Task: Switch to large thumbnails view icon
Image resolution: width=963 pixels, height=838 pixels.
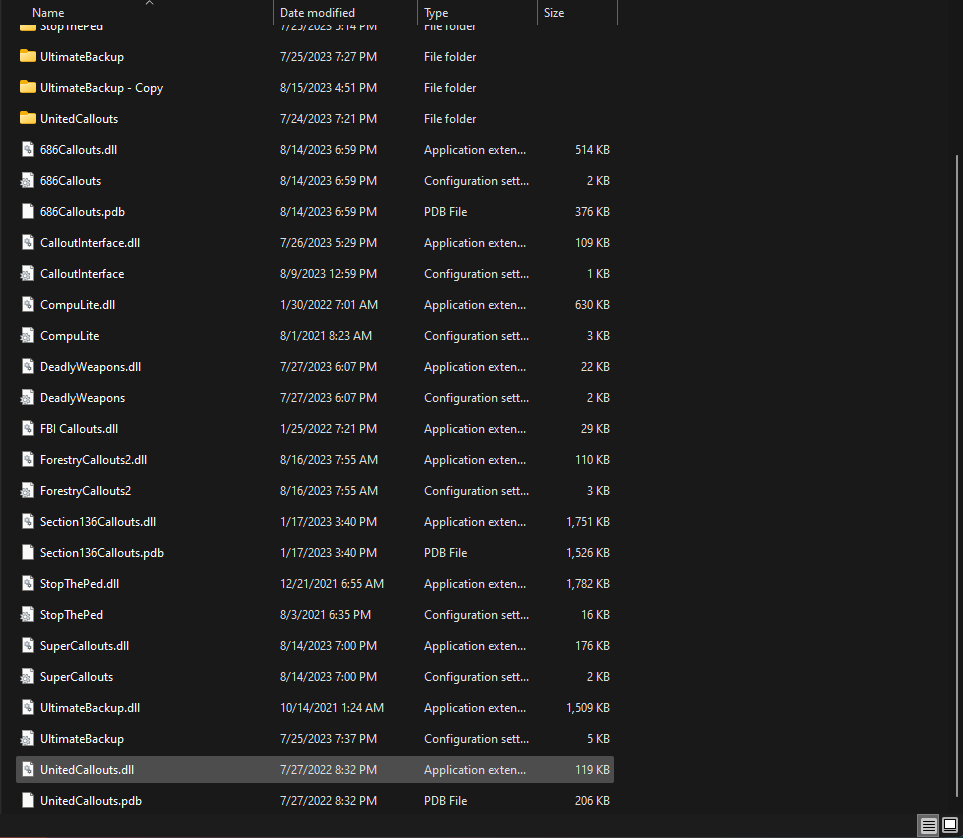Action: (949, 825)
